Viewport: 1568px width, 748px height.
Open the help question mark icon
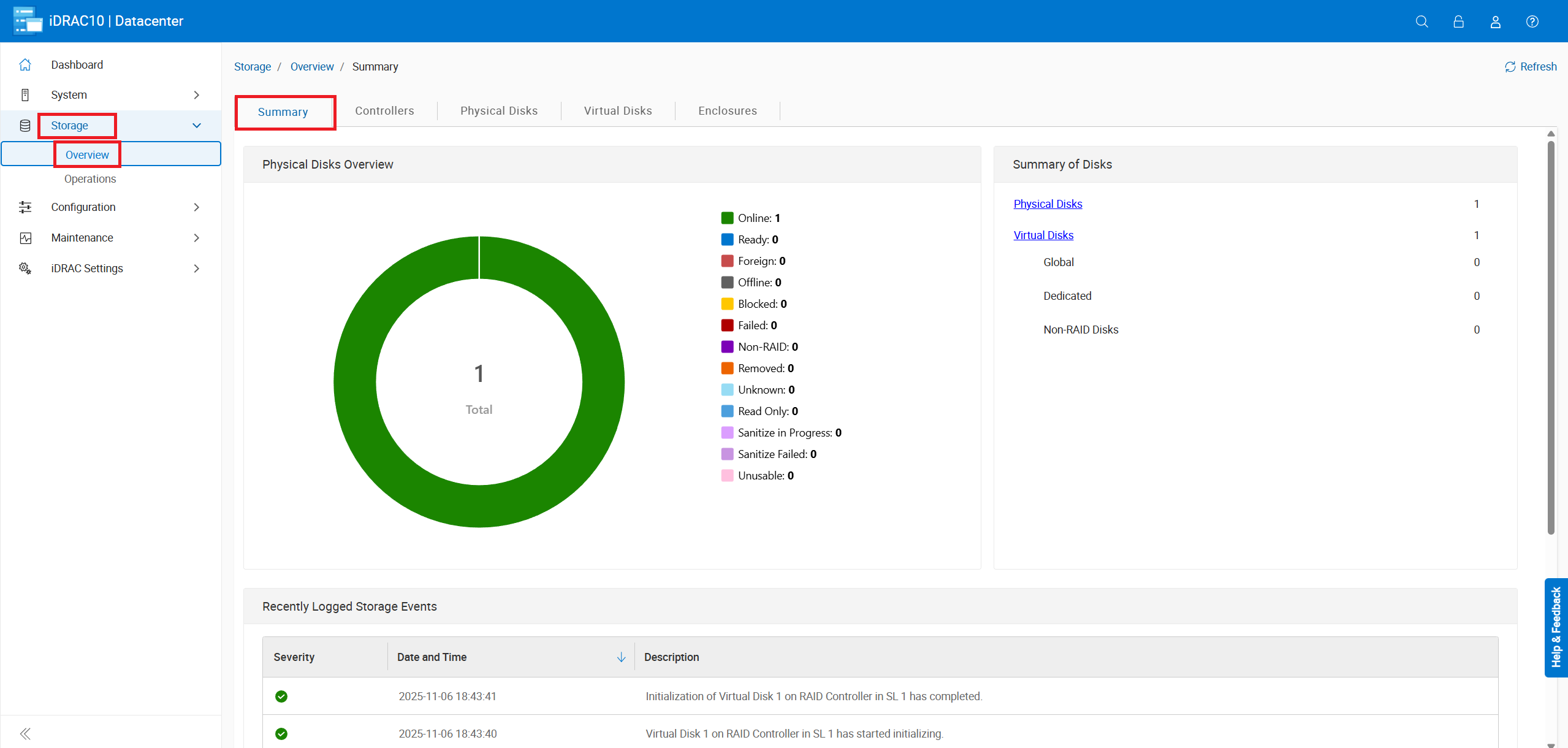1532,21
